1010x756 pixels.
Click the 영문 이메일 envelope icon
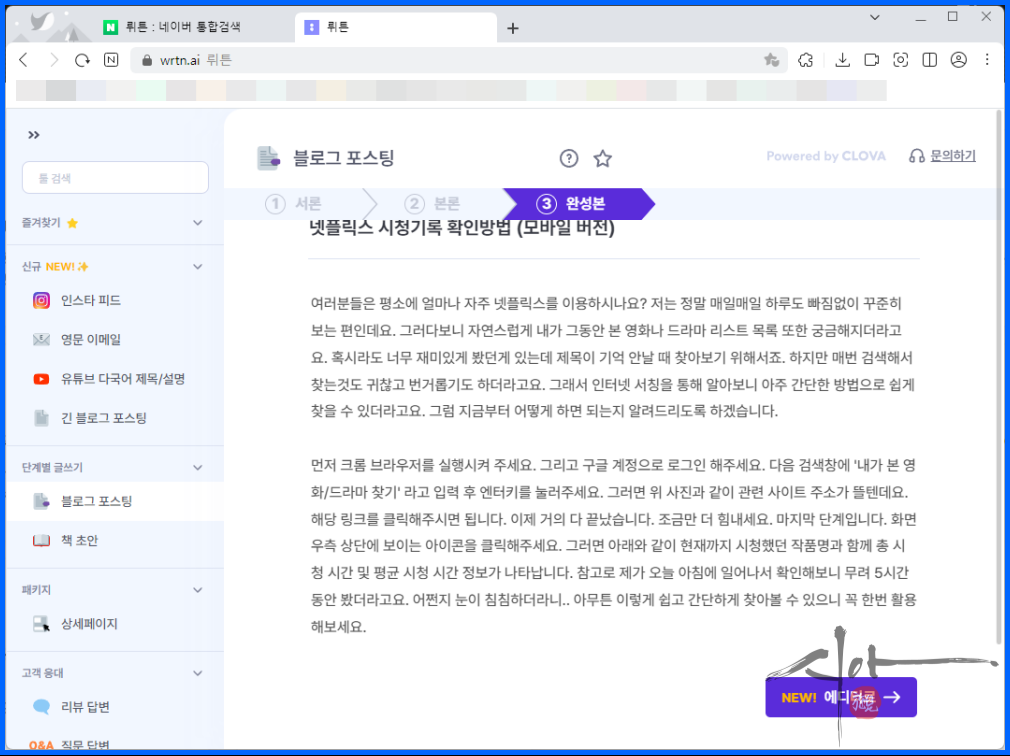(41, 339)
